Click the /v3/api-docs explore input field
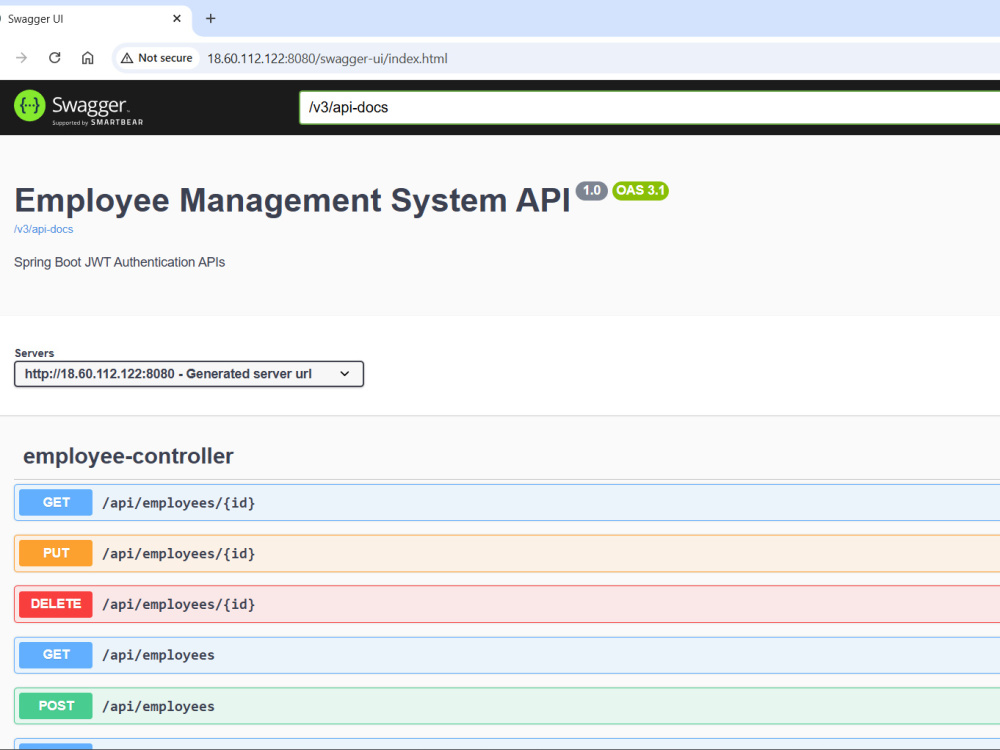Image resolution: width=1000 pixels, height=750 pixels. tap(649, 107)
